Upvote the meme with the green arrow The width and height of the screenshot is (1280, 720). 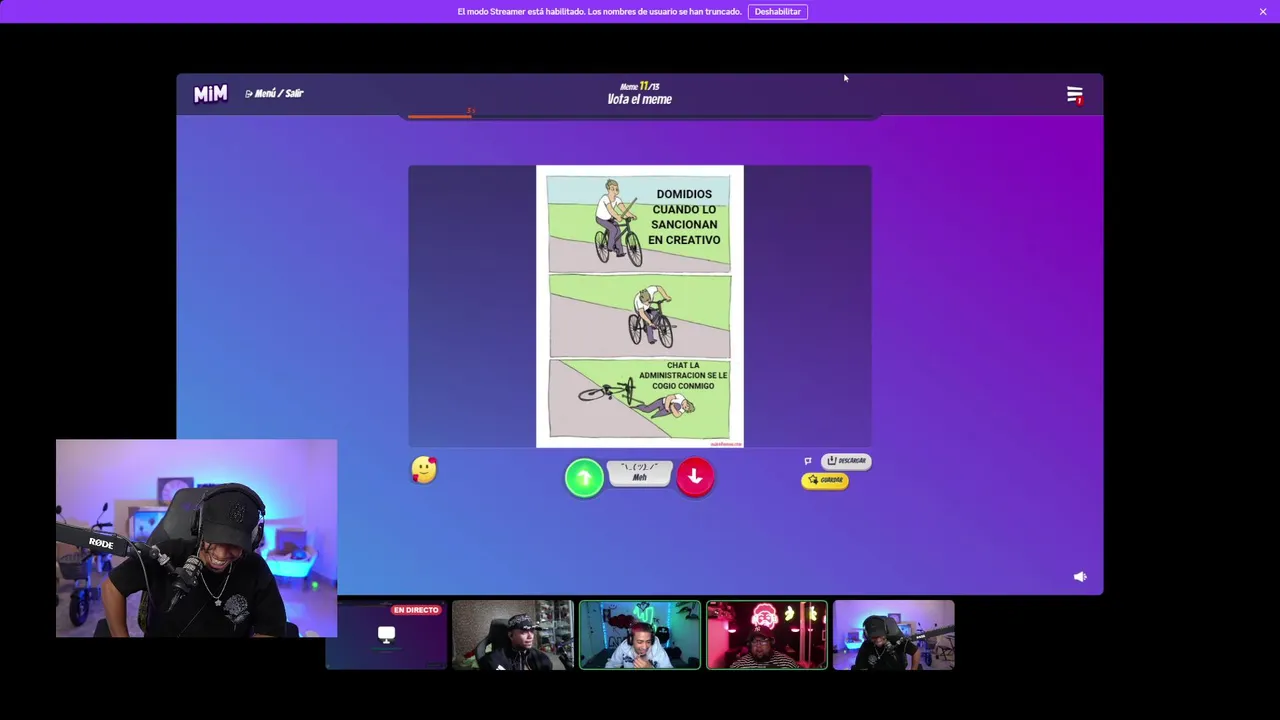[x=585, y=478]
